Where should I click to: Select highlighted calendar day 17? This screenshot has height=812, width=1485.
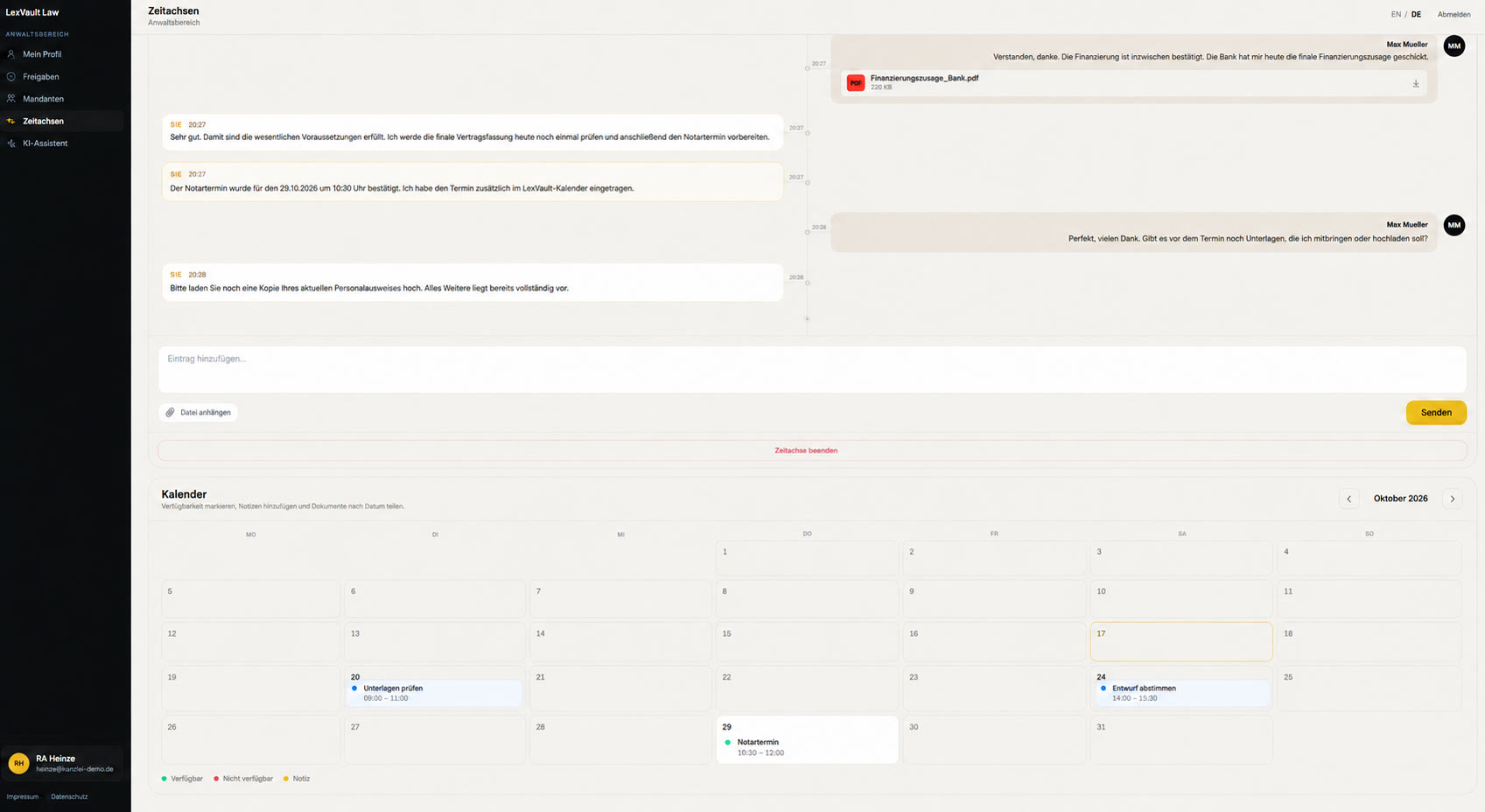click(1181, 641)
